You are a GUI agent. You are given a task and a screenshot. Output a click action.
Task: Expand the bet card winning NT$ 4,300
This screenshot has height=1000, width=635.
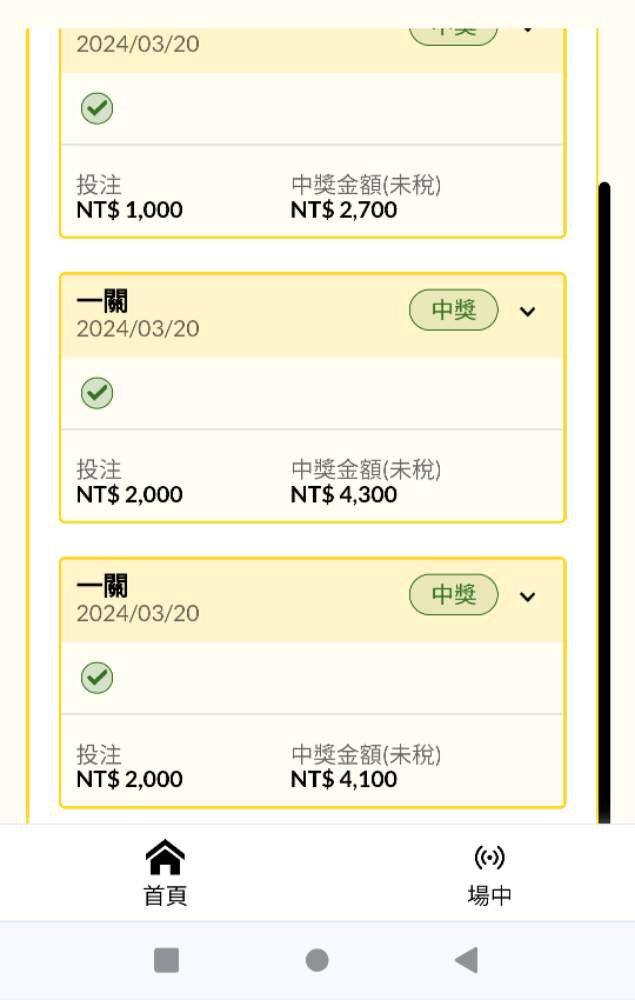tap(528, 312)
